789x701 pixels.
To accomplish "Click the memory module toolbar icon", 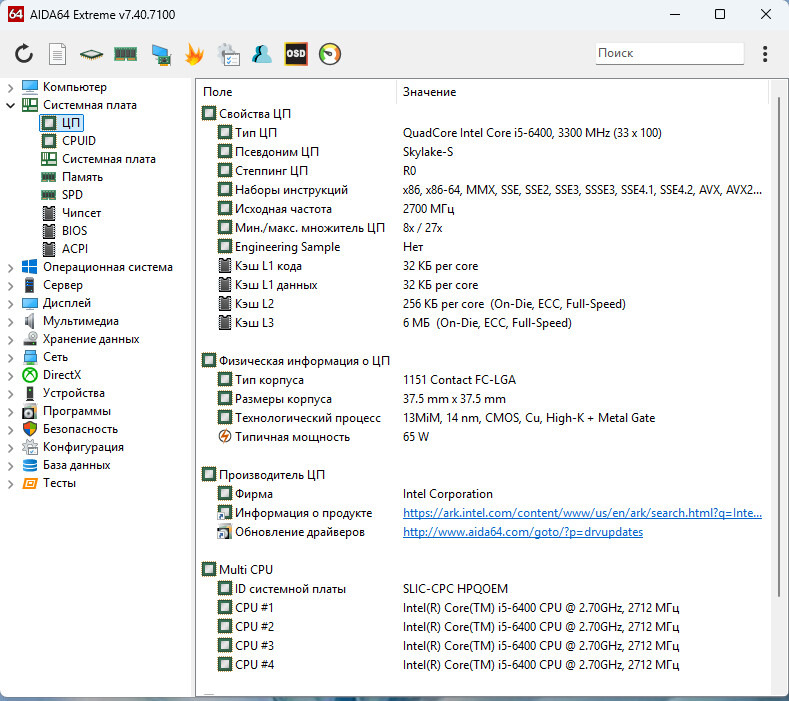I will [125, 54].
